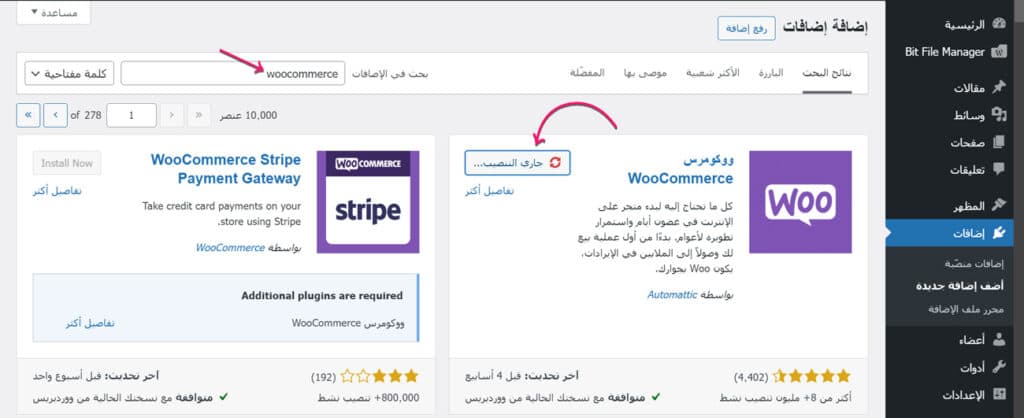The image size is (1024, 418).
Task: Click the spinning installing icon on WooCommerce button
Action: point(555,163)
